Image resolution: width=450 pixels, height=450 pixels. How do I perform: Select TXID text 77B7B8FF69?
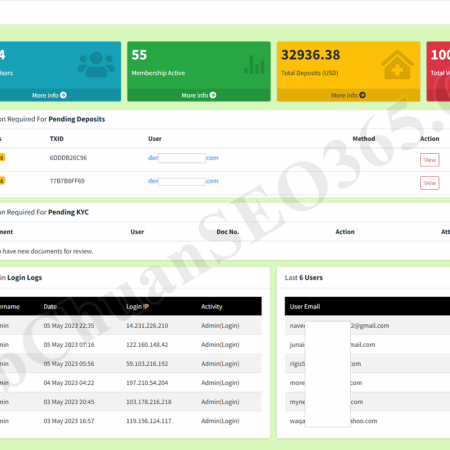pyautogui.click(x=67, y=181)
